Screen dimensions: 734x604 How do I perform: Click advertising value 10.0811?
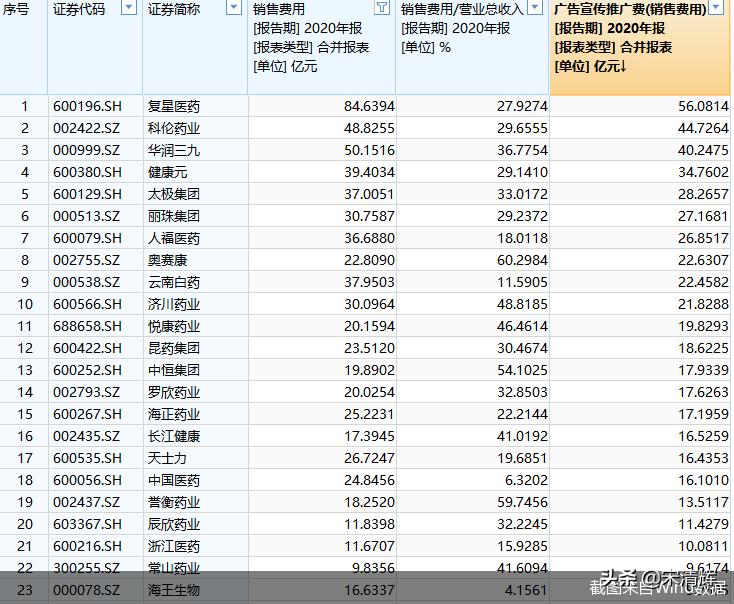pyautogui.click(x=704, y=546)
